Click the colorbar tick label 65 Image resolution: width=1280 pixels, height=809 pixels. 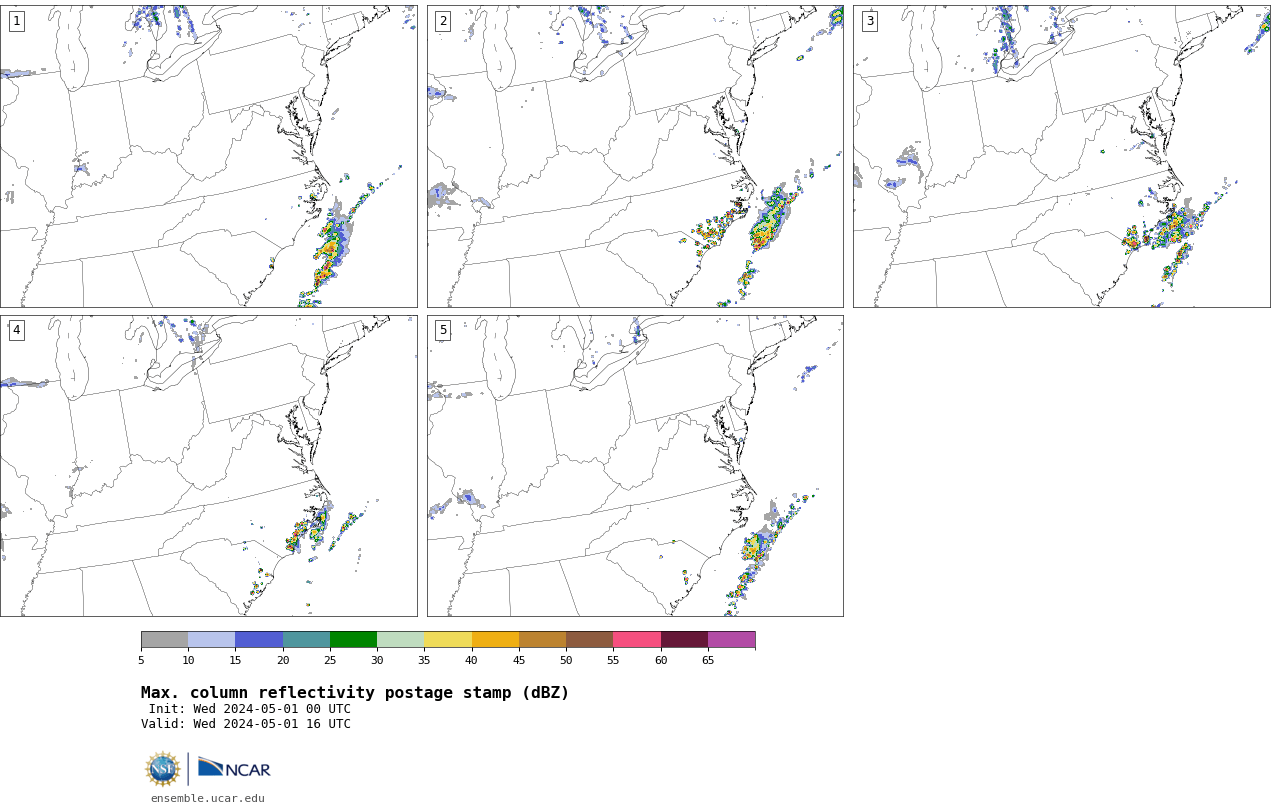click(x=708, y=660)
